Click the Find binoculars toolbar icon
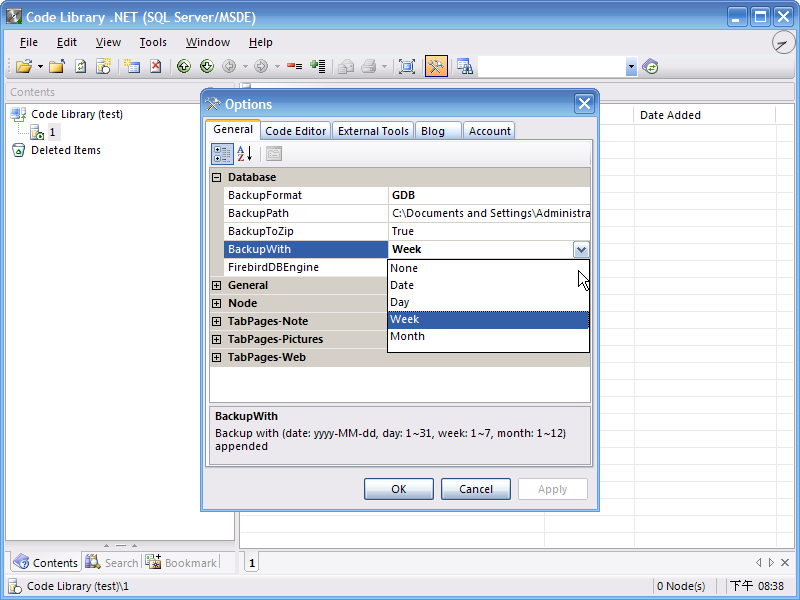 coord(465,66)
